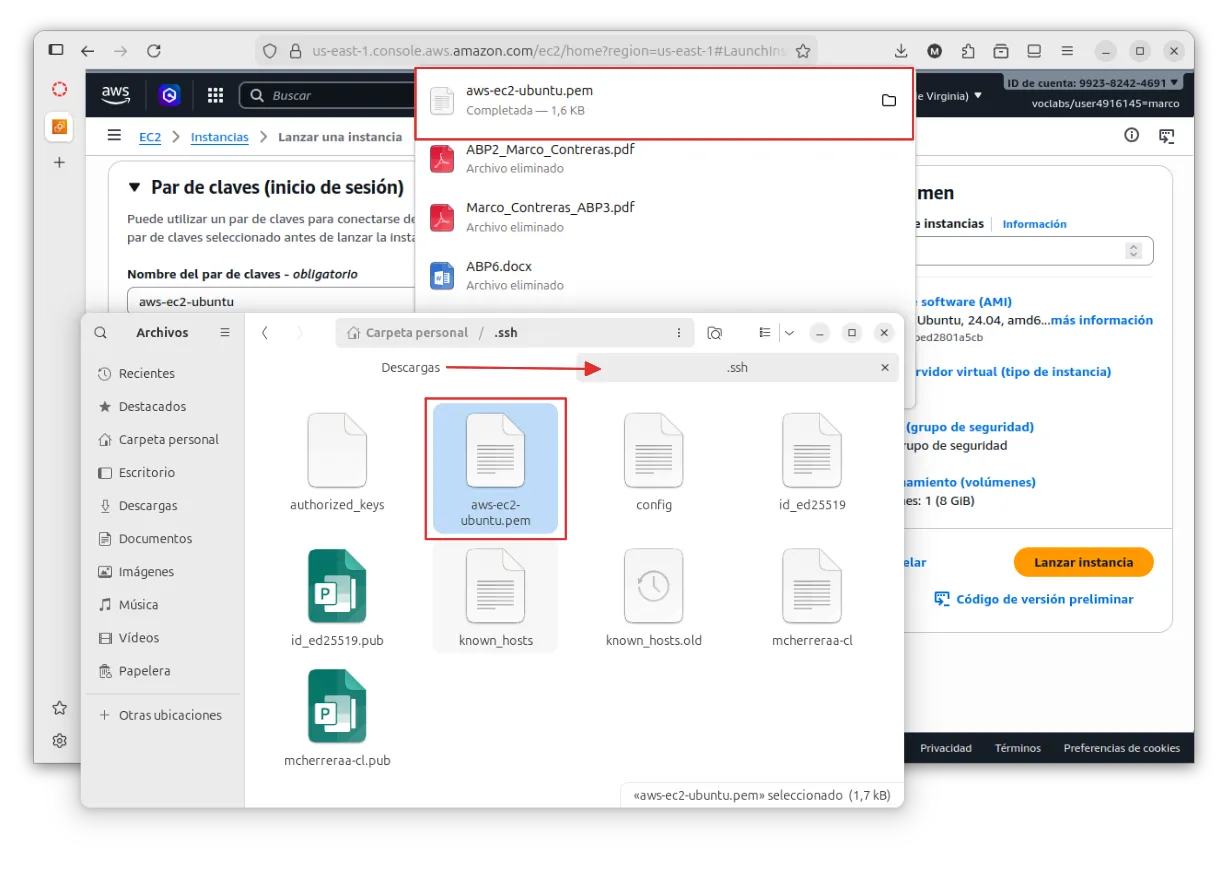Click the Lanzar instancia button
This screenshot has width=1227, height=875.
coord(1083,562)
